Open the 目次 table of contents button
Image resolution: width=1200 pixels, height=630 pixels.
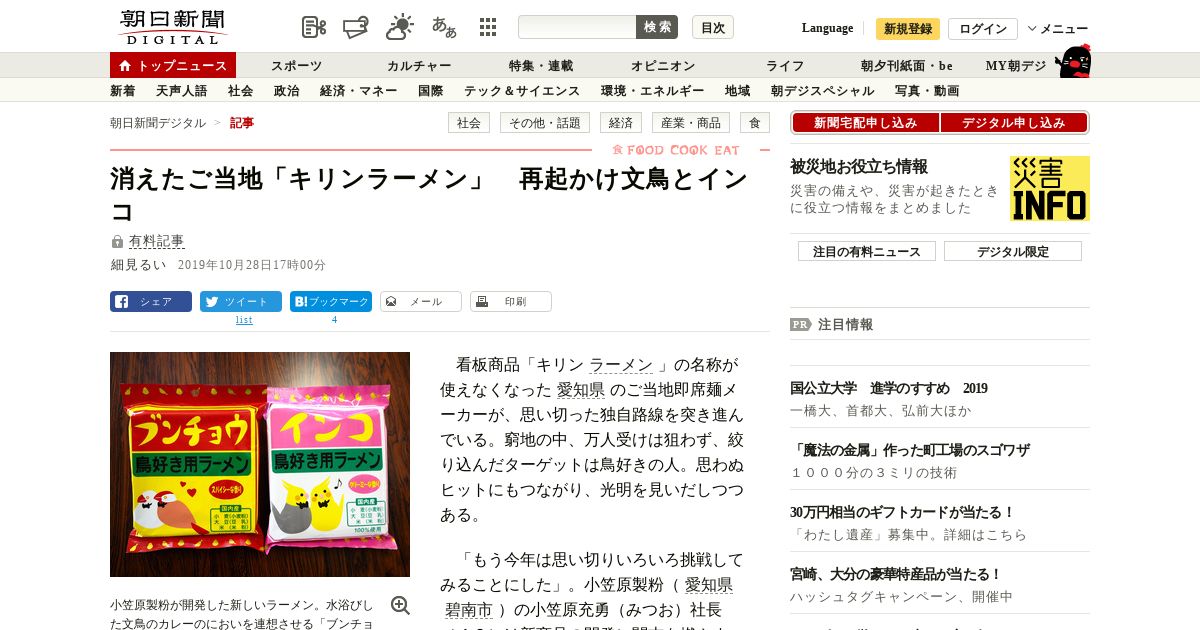click(x=713, y=27)
